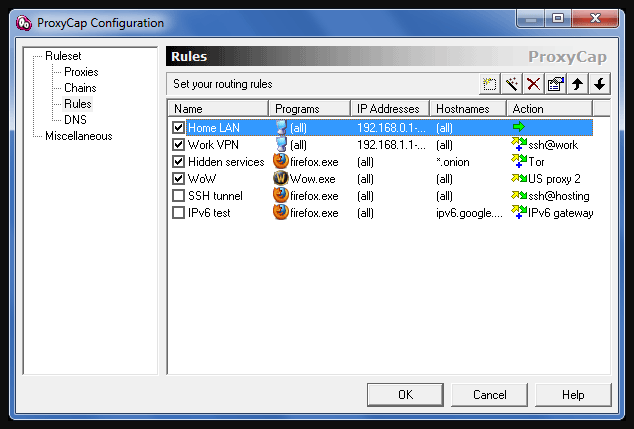The image size is (634, 429).
Task: Click the IPv6 gateway action text
Action: pos(560,213)
